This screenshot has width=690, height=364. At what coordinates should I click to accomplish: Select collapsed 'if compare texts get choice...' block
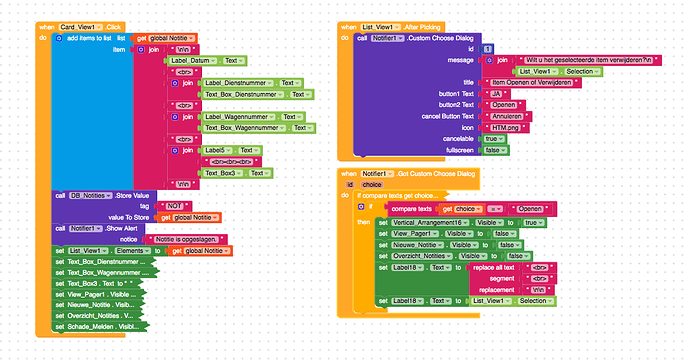pyautogui.click(x=400, y=196)
